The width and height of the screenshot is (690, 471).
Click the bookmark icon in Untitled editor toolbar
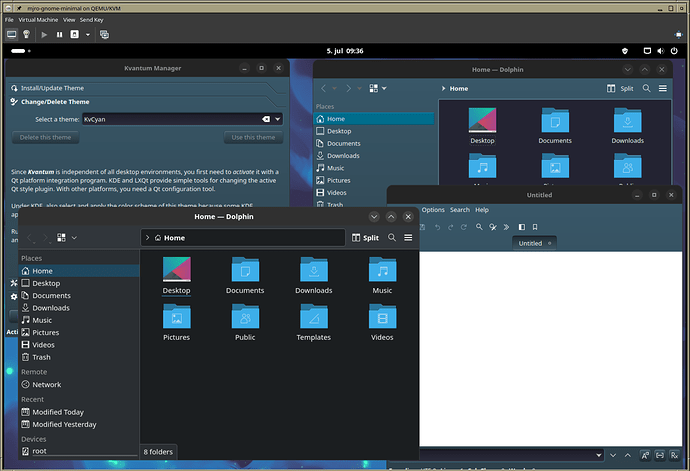point(535,227)
